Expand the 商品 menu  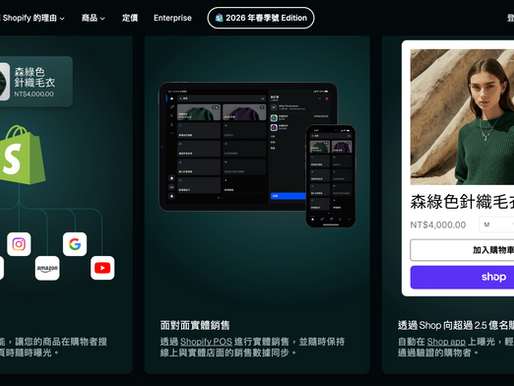click(x=93, y=18)
